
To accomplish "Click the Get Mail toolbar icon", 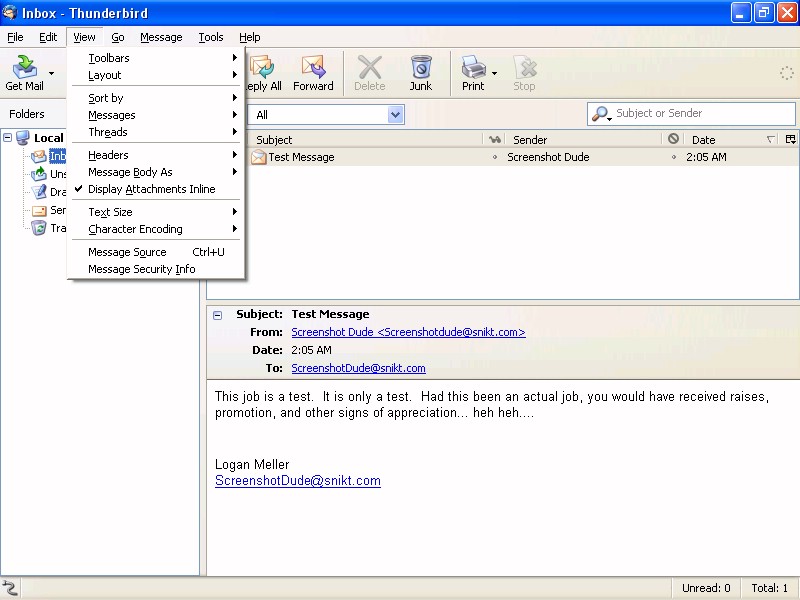I will click(24, 67).
